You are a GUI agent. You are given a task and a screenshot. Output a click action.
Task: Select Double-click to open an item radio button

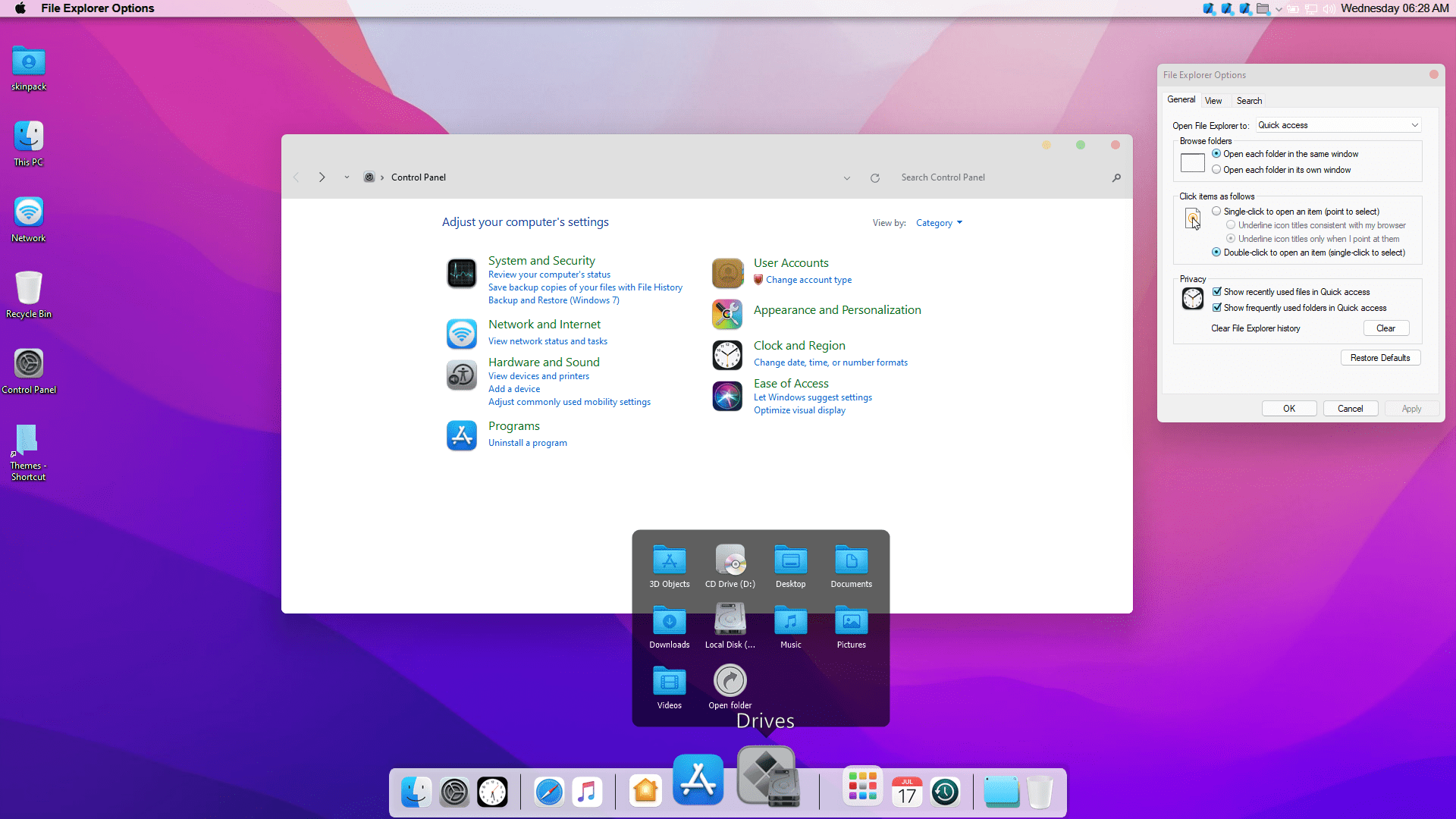(x=1217, y=252)
